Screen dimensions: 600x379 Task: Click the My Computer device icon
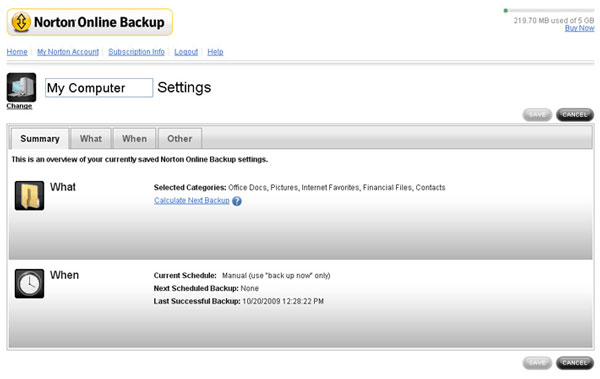[21, 87]
